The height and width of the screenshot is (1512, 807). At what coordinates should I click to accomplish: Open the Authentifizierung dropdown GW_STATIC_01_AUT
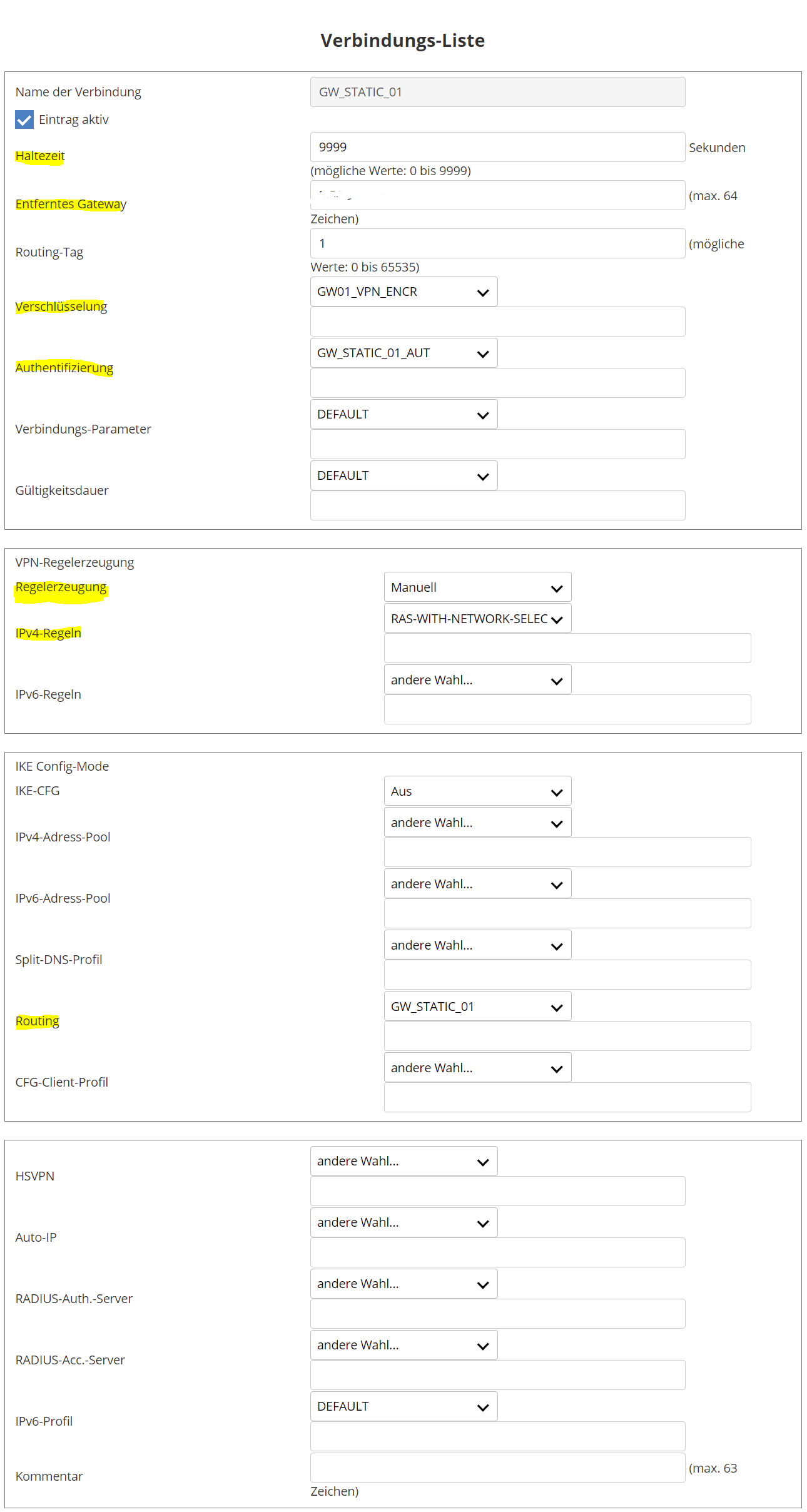pos(403,353)
